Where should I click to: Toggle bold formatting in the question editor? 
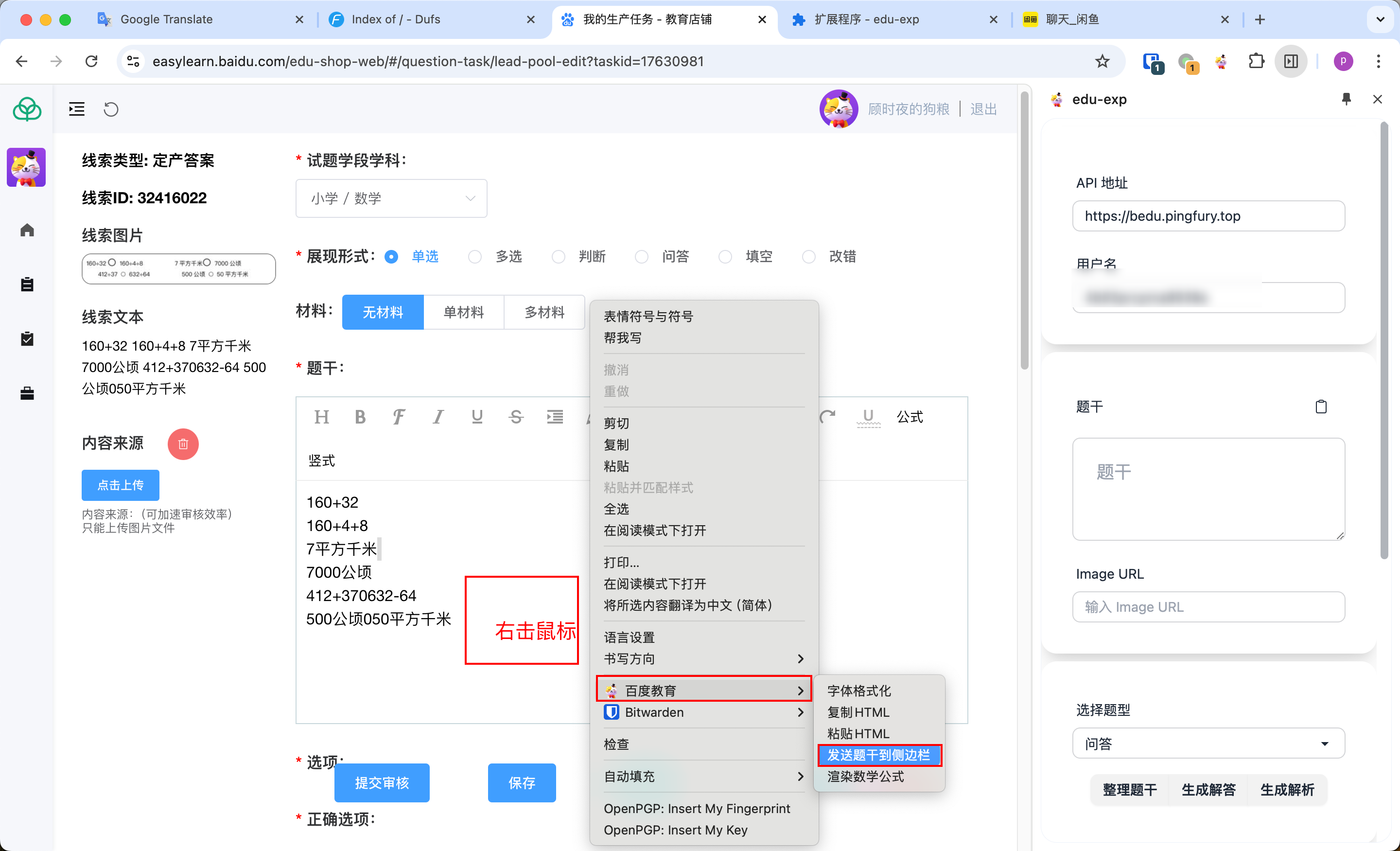coord(360,417)
